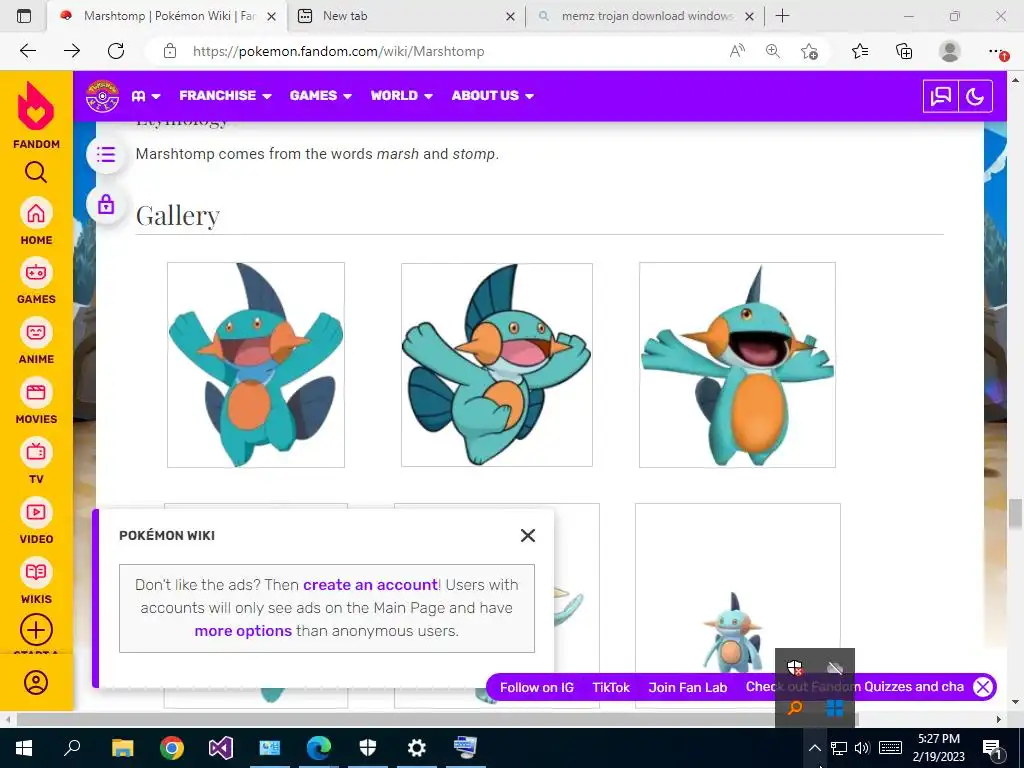Open first Marshtomp gallery image
Screen dimensions: 1024x768
coord(256,365)
